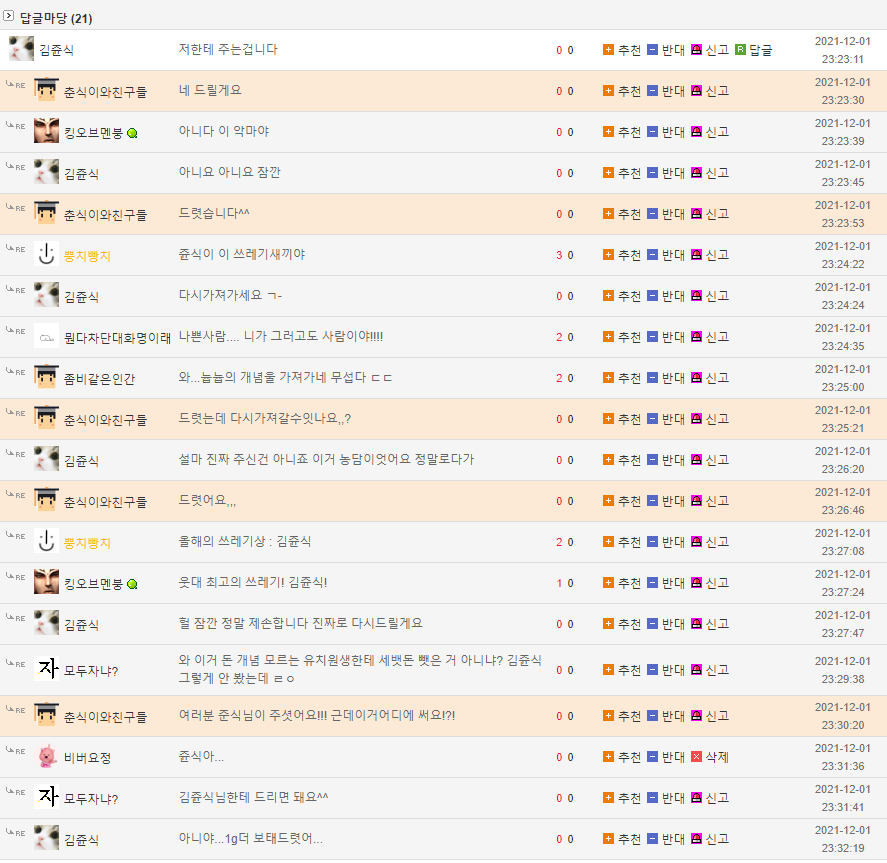Open 비버요정 username link
The height and width of the screenshot is (863, 887).
(87, 758)
